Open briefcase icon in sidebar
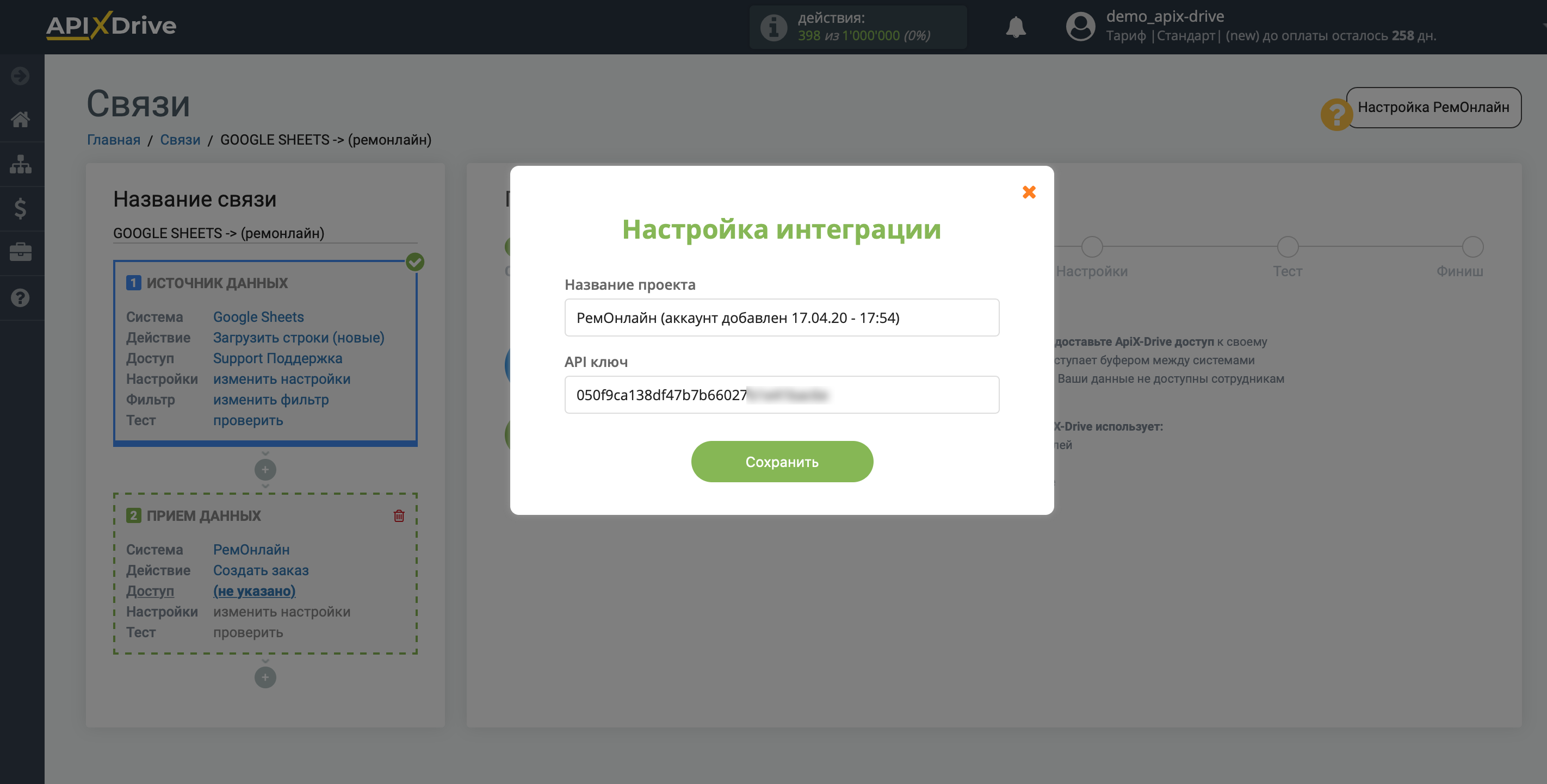 click(x=21, y=252)
